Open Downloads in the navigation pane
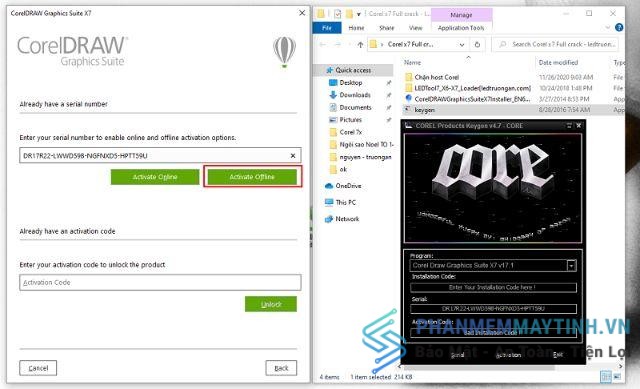 click(354, 95)
